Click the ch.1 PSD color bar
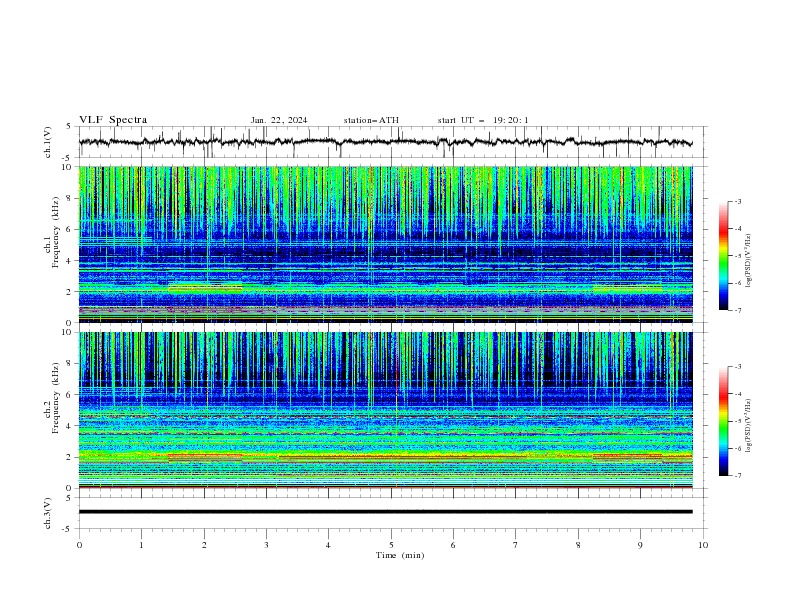 (724, 256)
